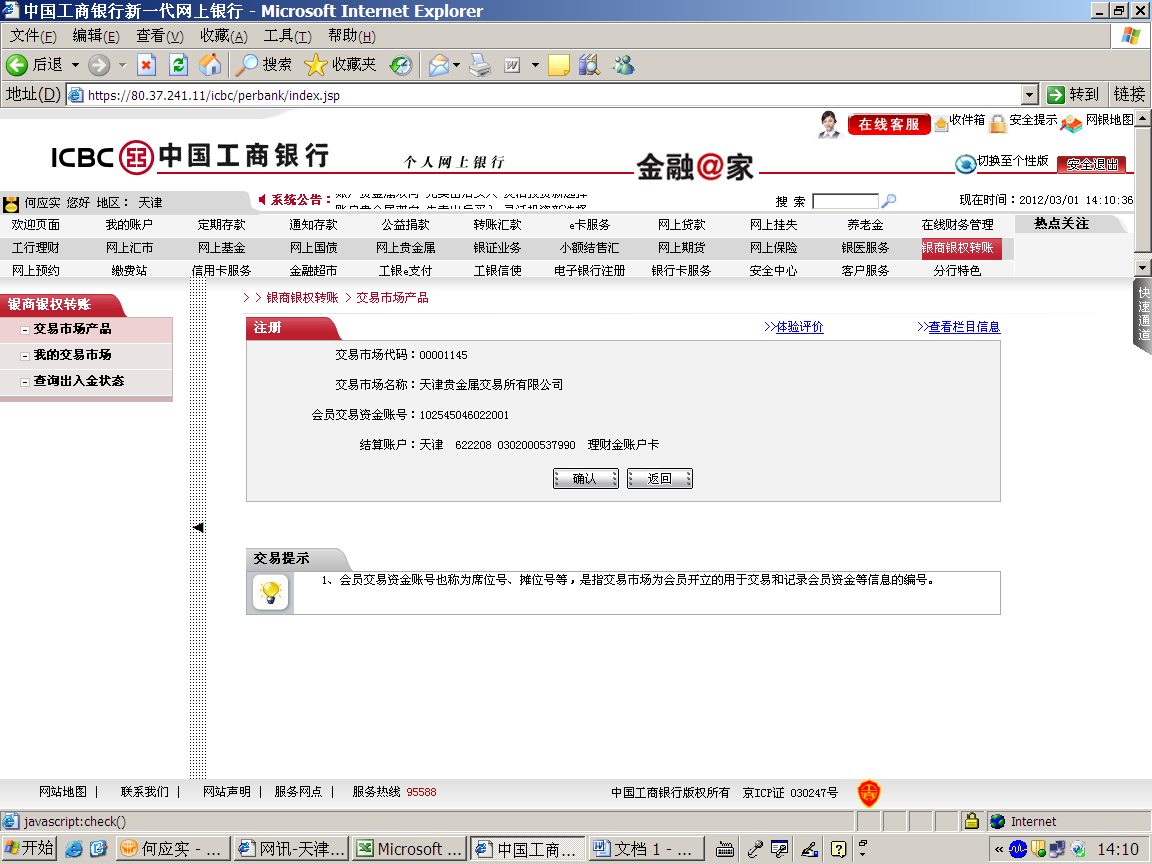
Task: Click page scrollbar down arrow
Action: pyautogui.click(x=1142, y=267)
